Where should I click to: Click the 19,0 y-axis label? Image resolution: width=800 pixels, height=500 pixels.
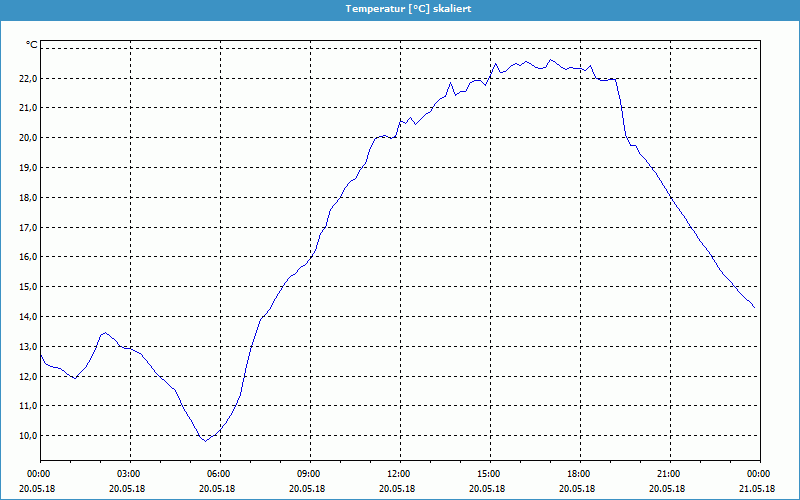[x=26, y=168]
